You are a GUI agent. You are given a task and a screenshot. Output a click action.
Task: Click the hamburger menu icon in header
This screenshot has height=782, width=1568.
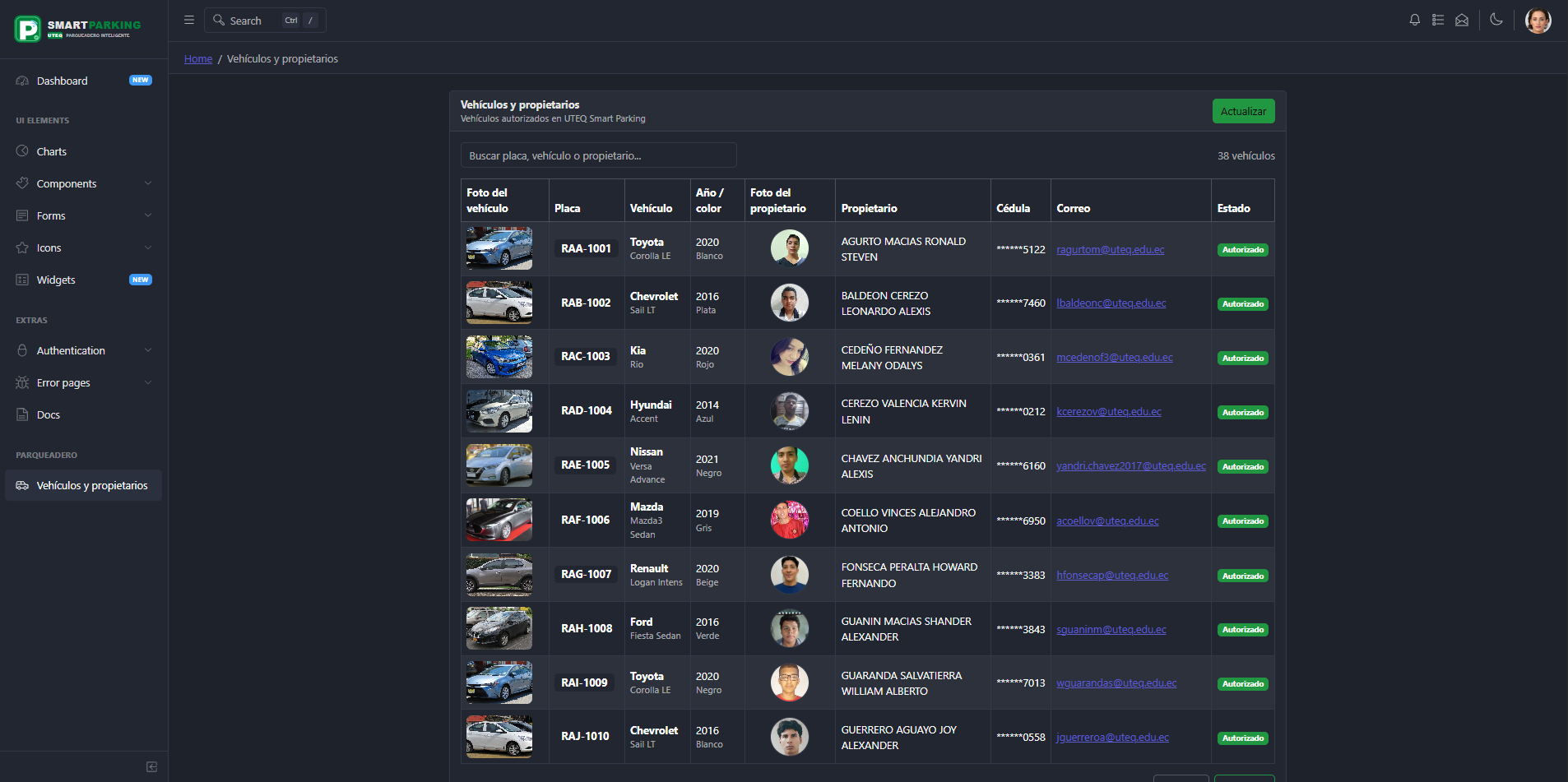tap(189, 21)
